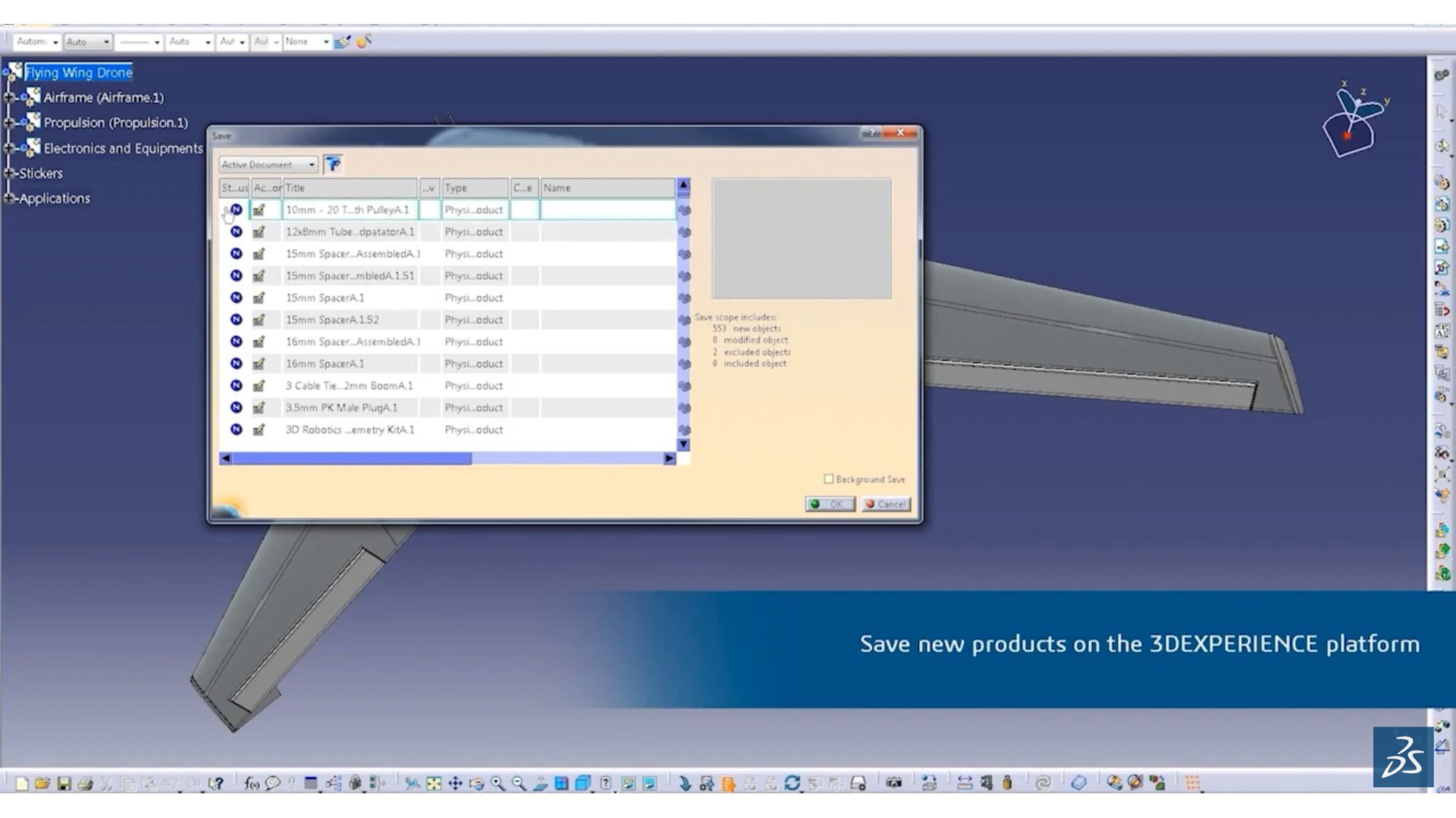Click the capture camera icon
The image size is (1456, 818).
click(894, 783)
